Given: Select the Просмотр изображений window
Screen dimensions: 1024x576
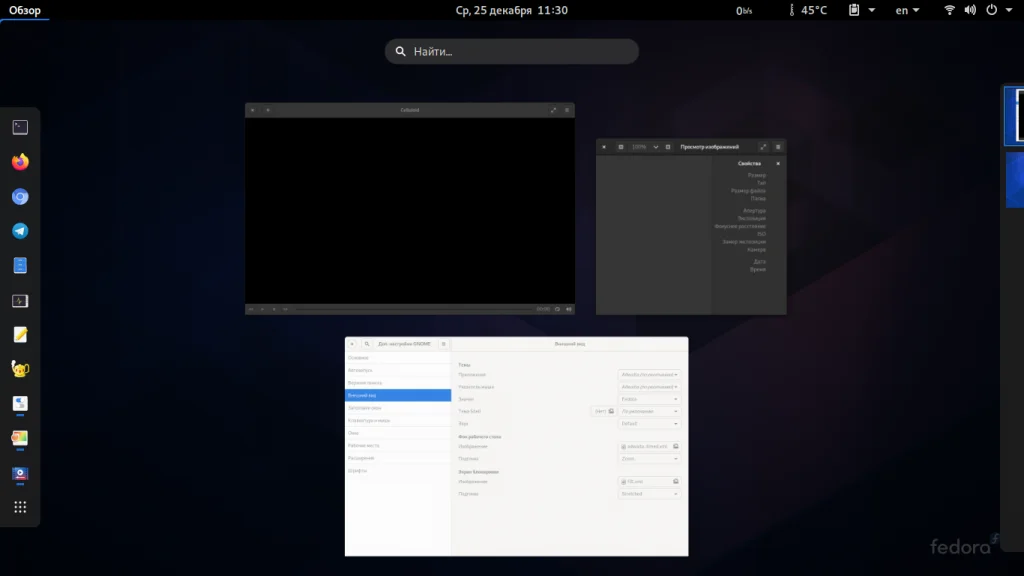Looking at the screenshot, I should tap(691, 227).
